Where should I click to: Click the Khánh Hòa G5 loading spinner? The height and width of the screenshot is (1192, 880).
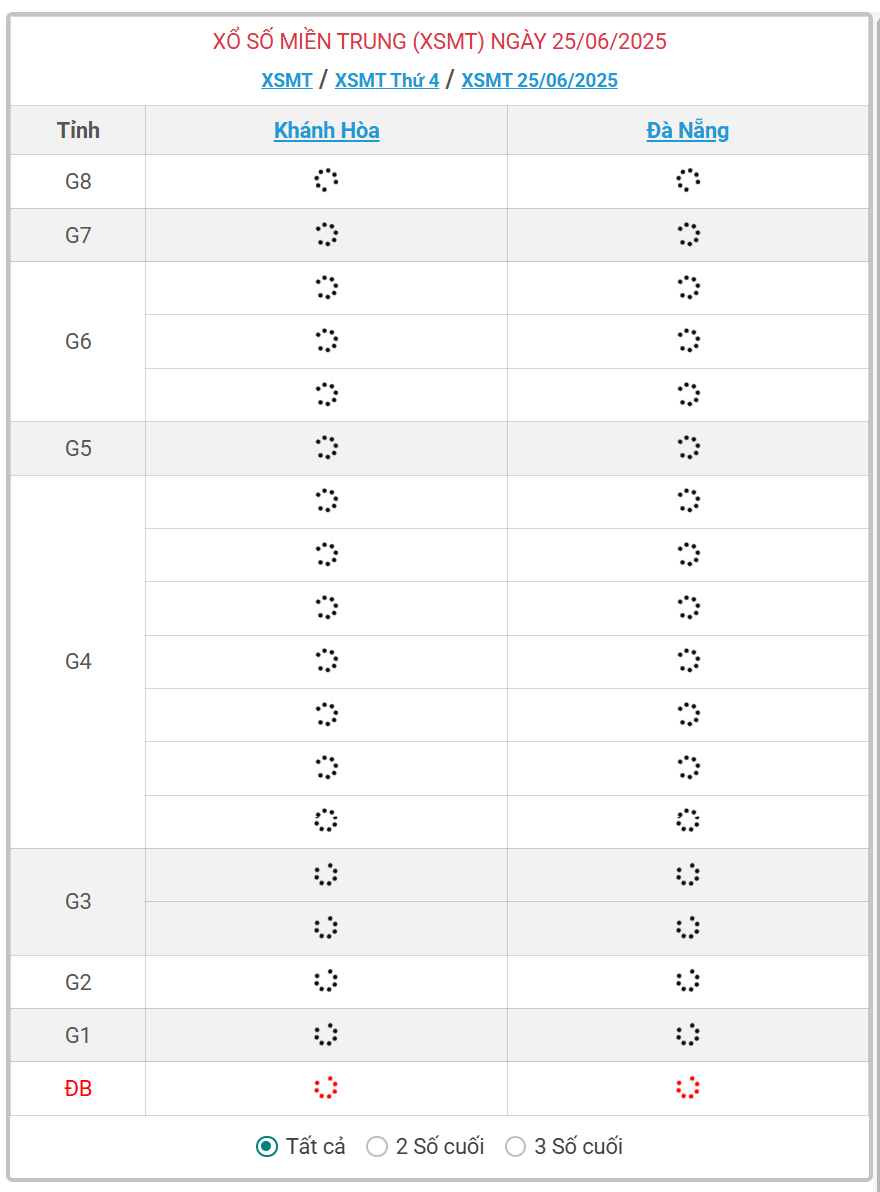tap(326, 447)
